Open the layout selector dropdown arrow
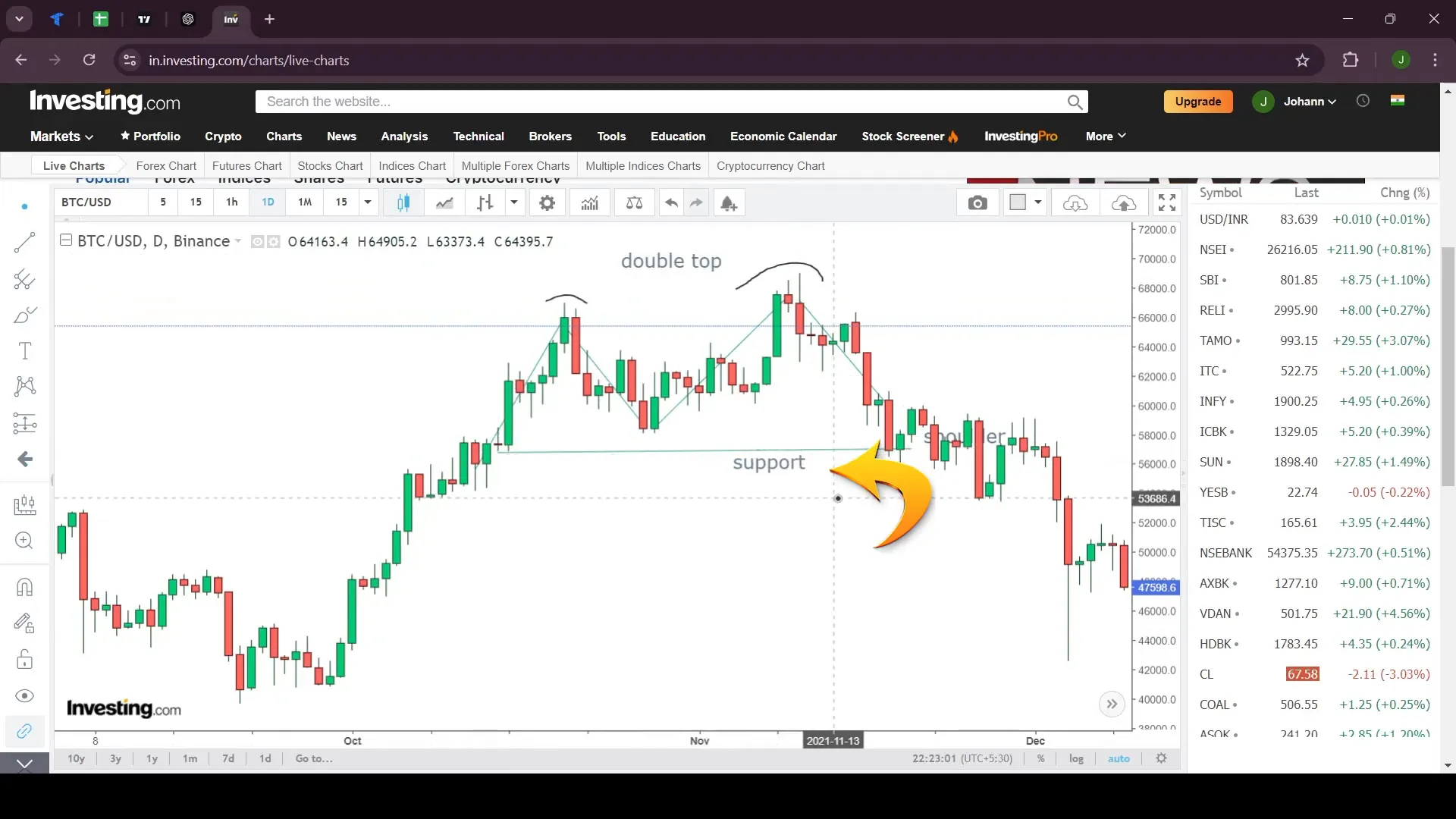The image size is (1456, 819). [1037, 202]
